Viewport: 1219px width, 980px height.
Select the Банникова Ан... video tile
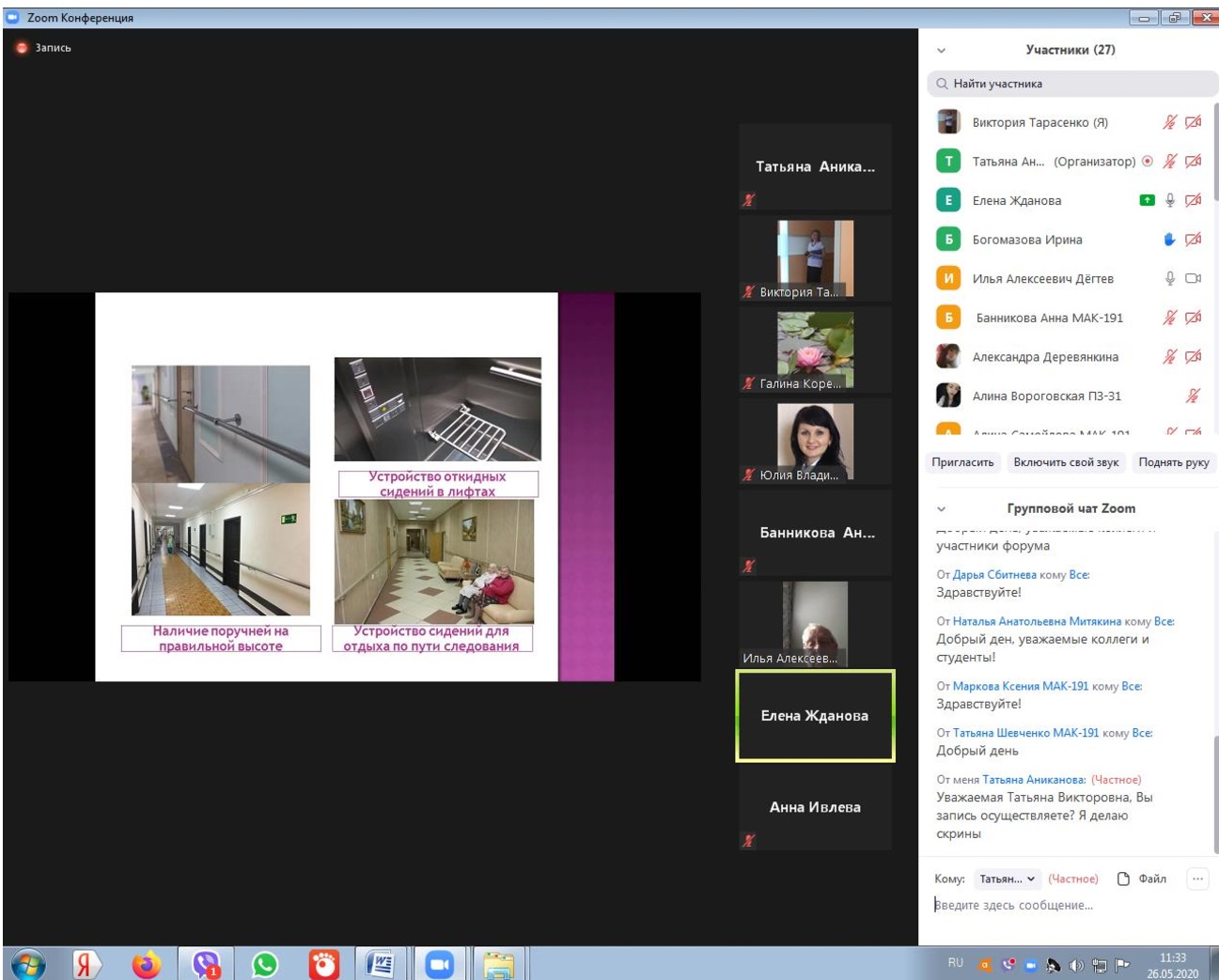point(815,533)
